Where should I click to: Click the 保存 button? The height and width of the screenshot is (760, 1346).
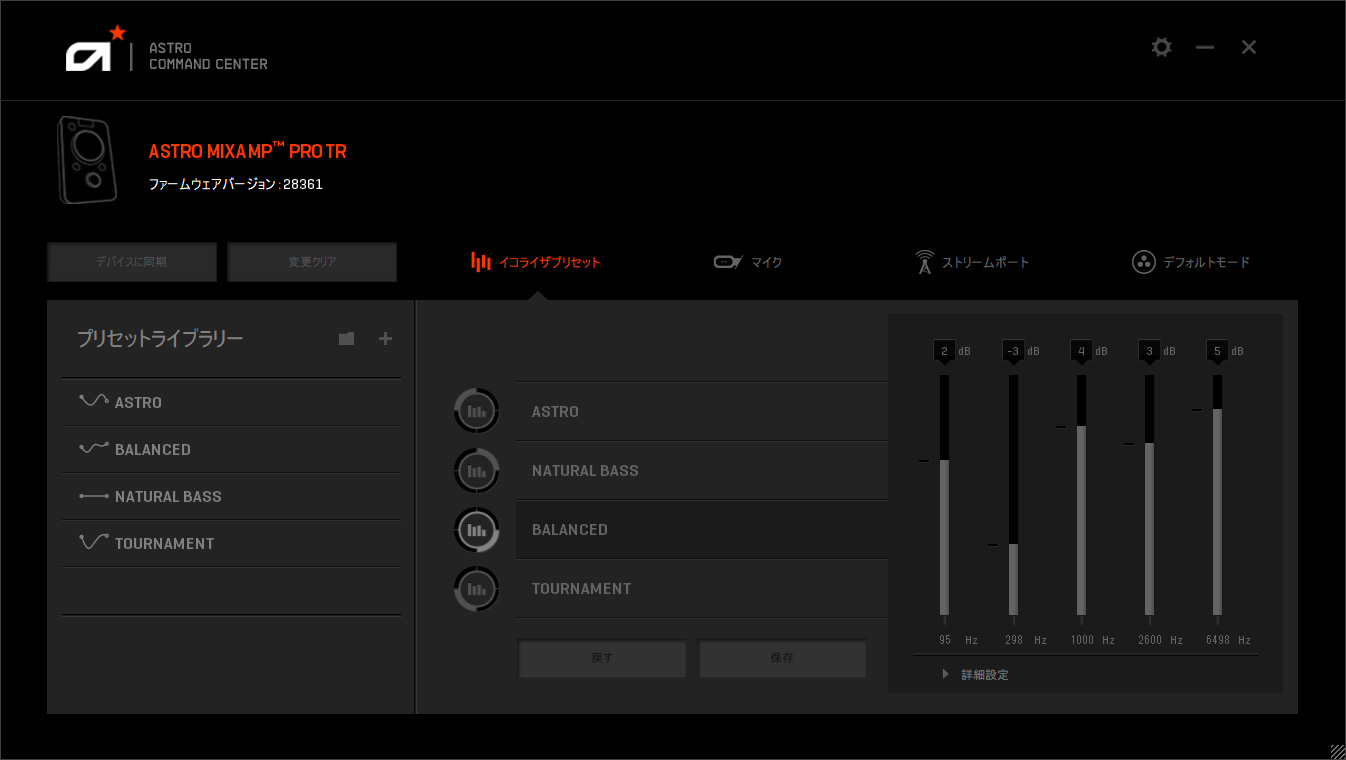click(782, 658)
